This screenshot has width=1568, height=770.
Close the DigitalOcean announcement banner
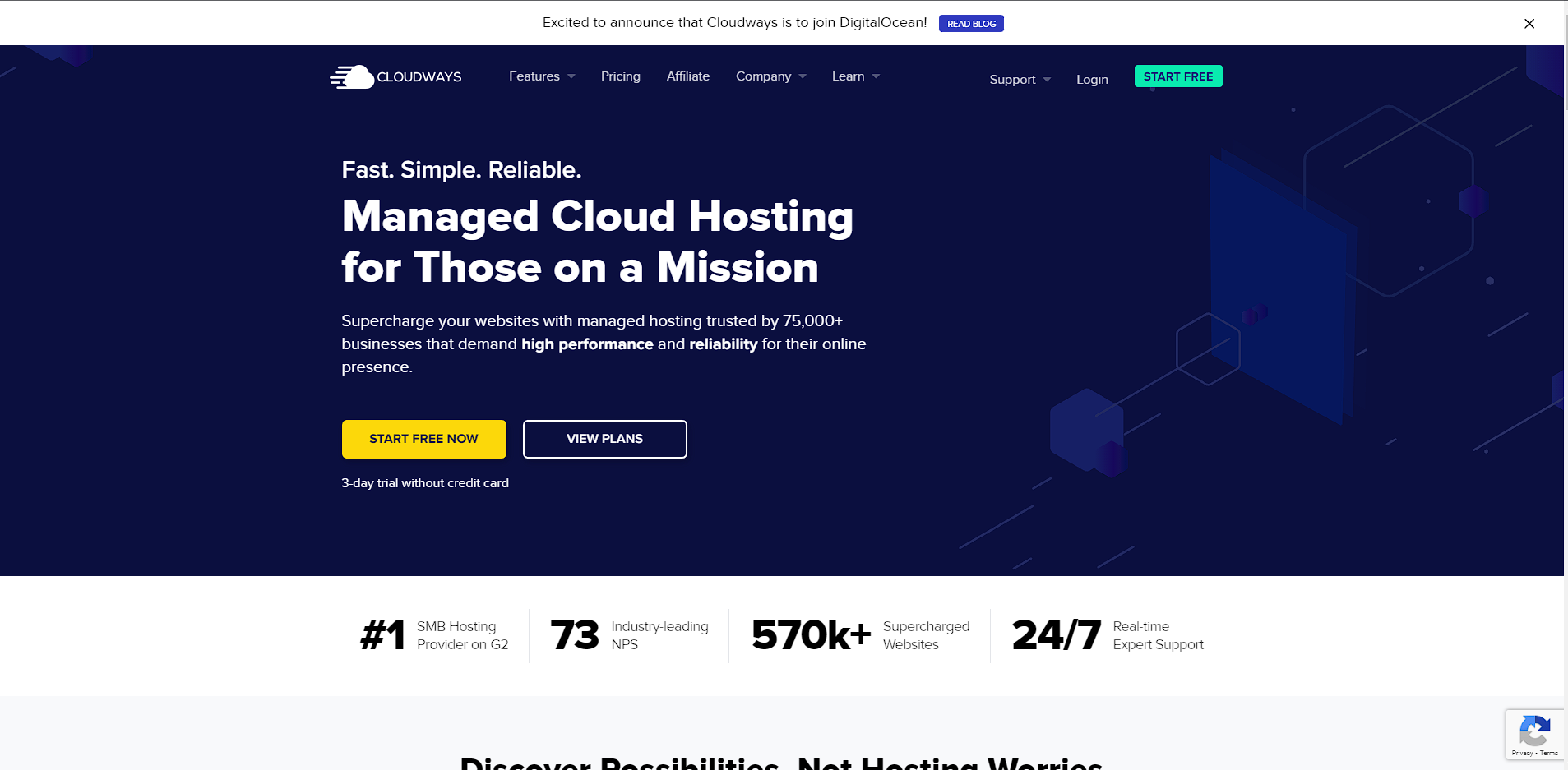1529,24
